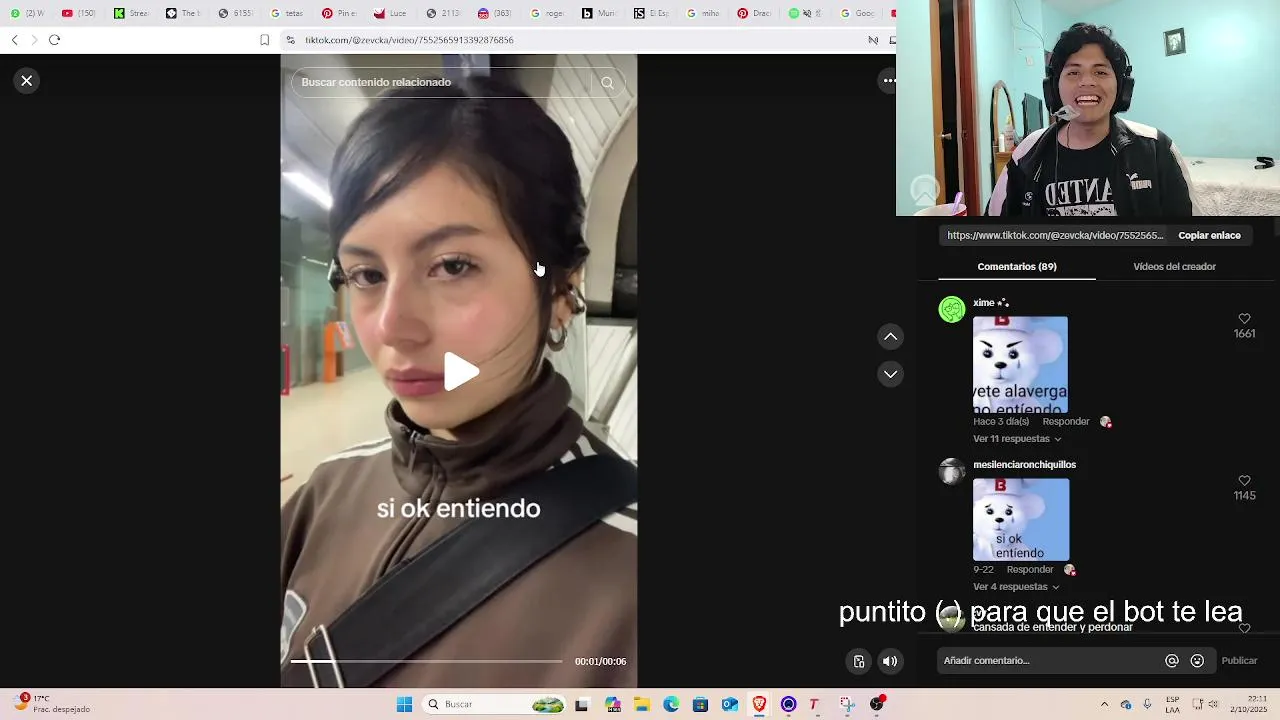This screenshot has width=1280, height=720.
Task: Reload the browser page
Action: coord(55,40)
